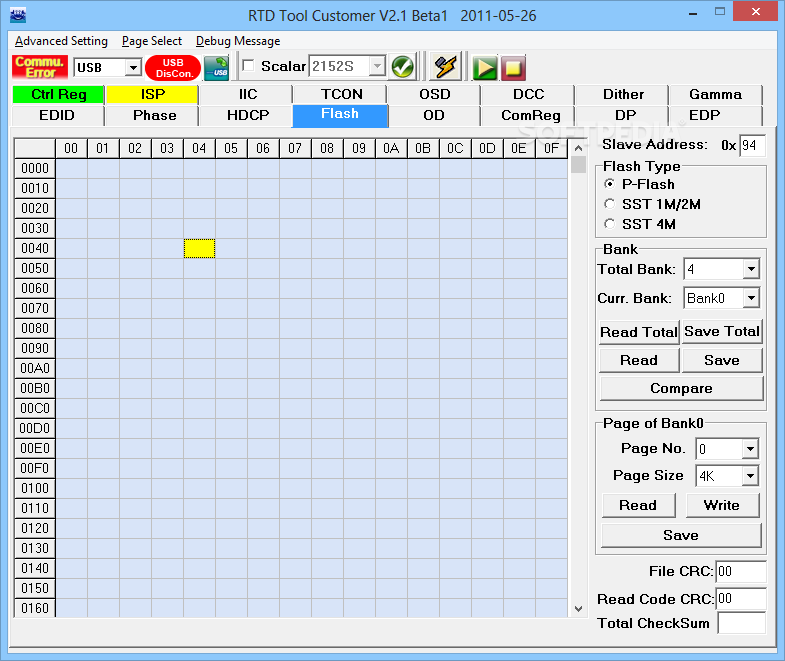The width and height of the screenshot is (785, 661).
Task: Click the lightning bolt plug icon
Action: tap(445, 67)
